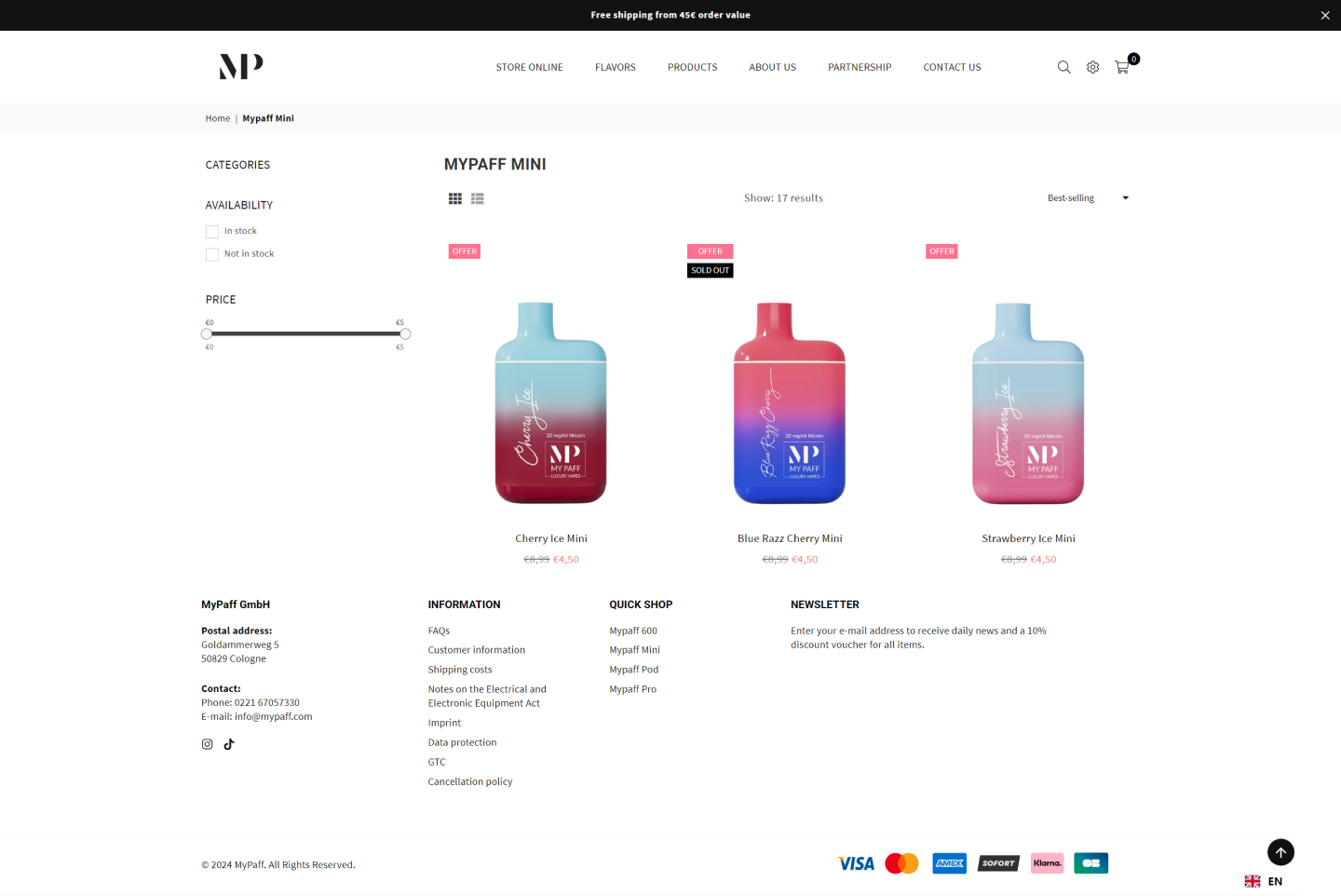This screenshot has height=896, width=1341.
Task: Click info@mypaff.com email address
Action: tap(274, 716)
